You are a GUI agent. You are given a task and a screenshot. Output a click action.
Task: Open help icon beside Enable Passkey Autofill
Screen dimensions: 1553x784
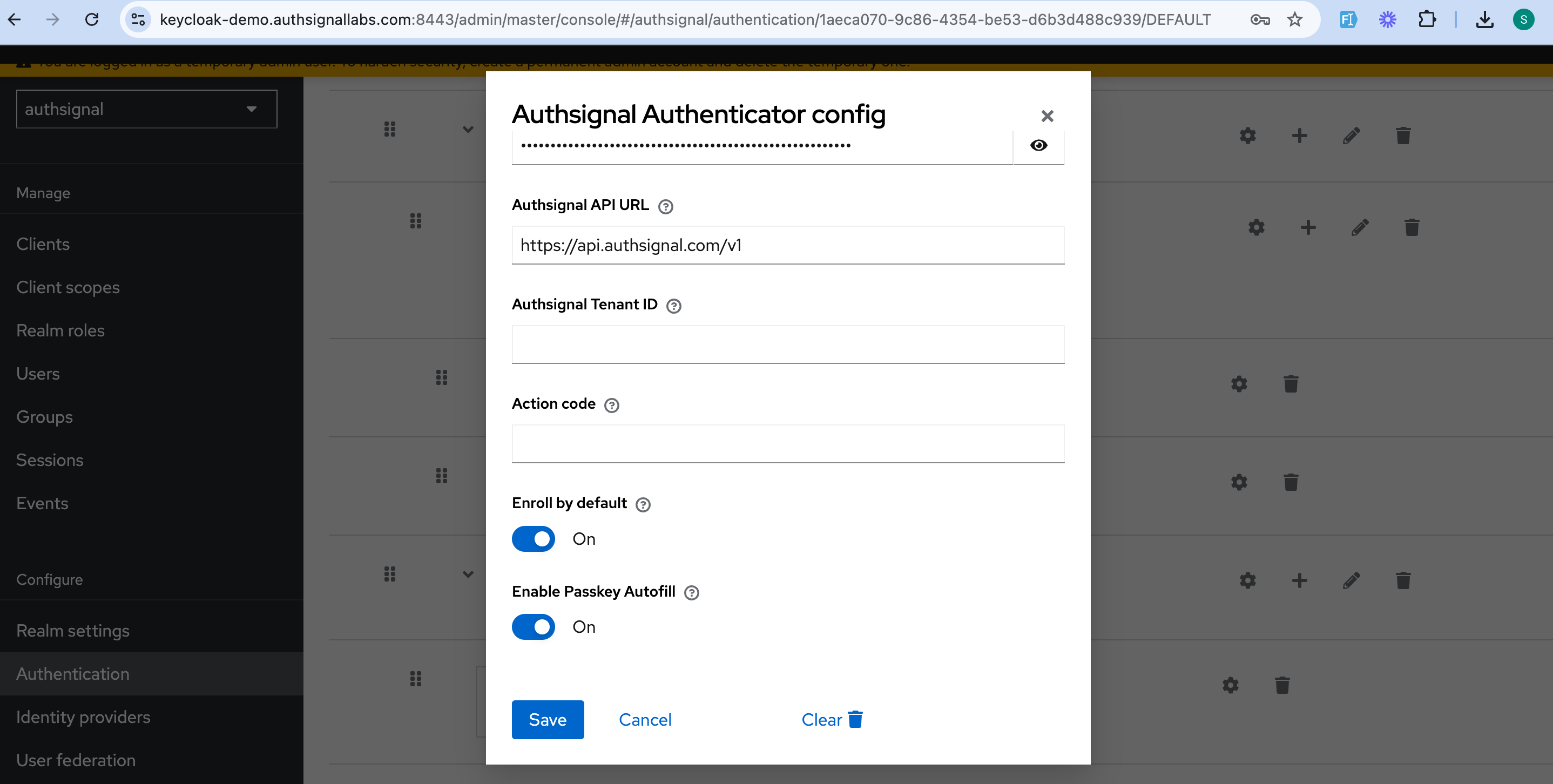[692, 593]
